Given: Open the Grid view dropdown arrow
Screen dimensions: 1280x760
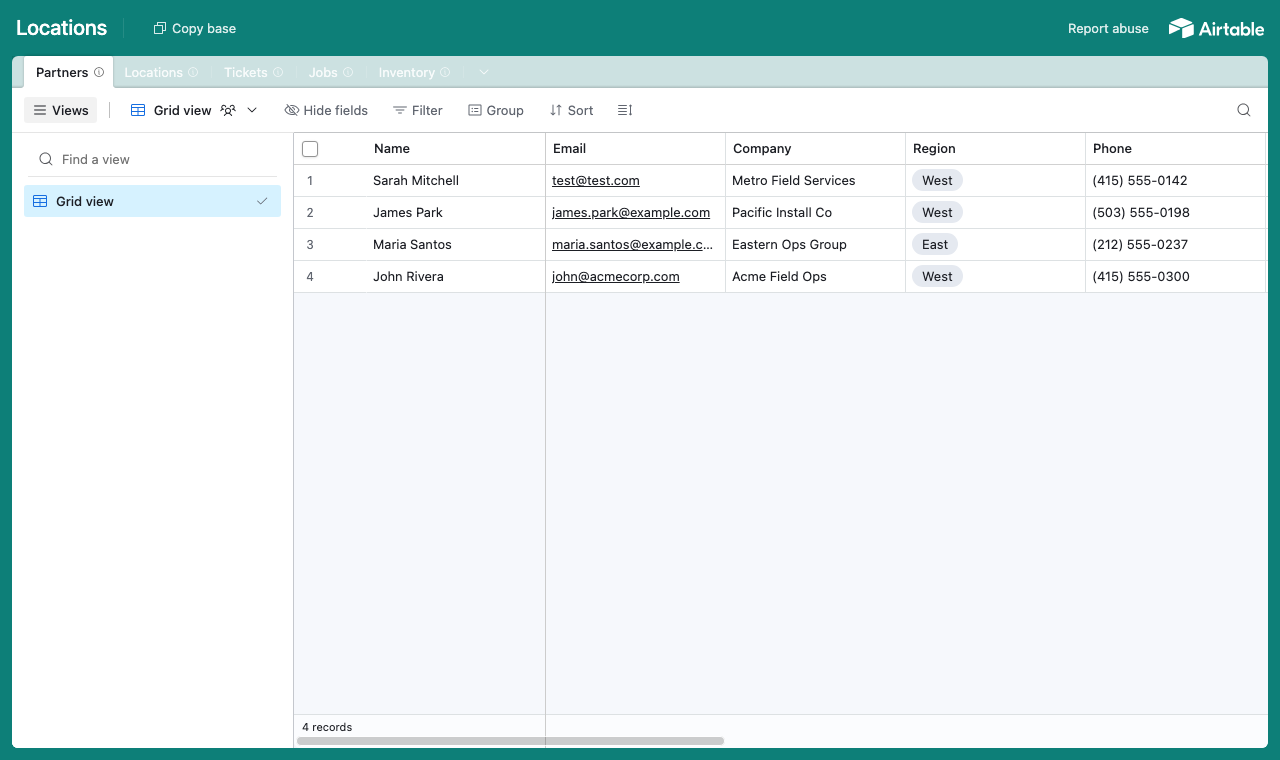Looking at the screenshot, I should [252, 110].
